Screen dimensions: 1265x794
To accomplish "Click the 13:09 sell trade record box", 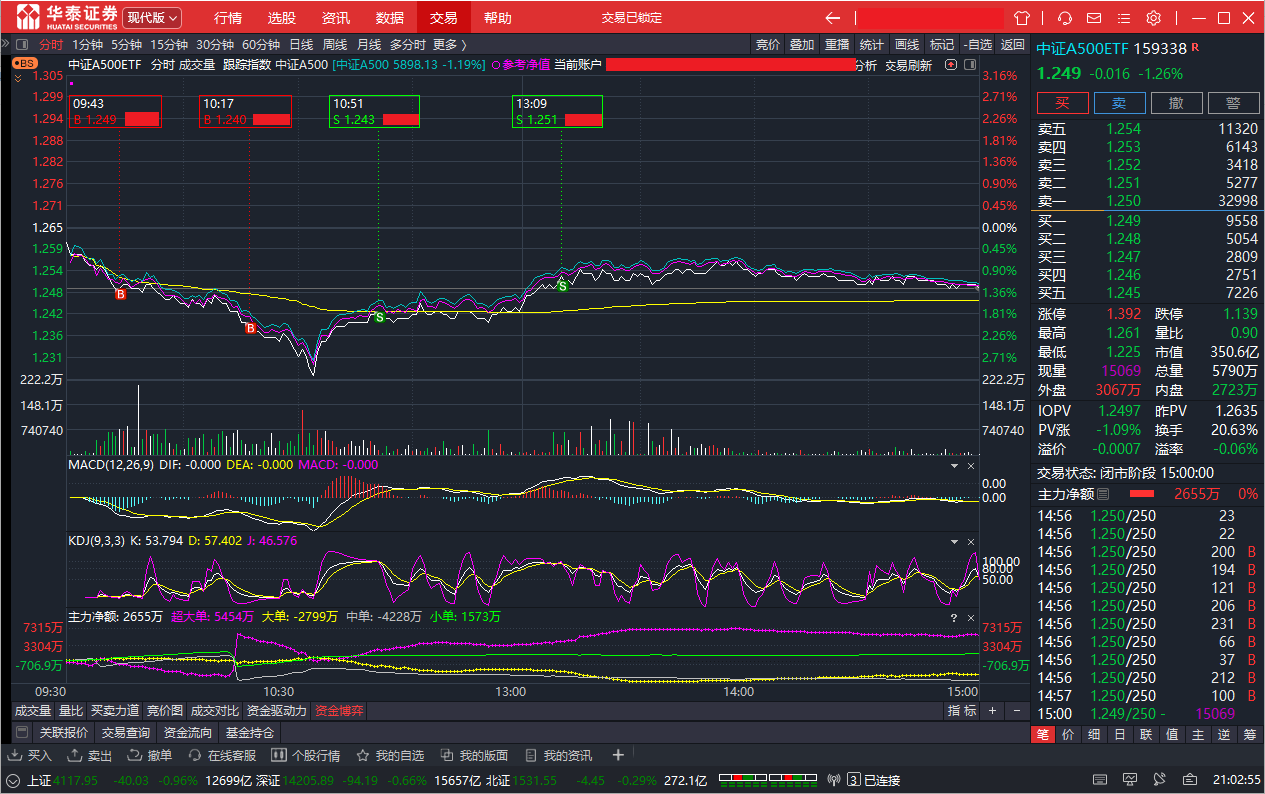I will pos(559,111).
